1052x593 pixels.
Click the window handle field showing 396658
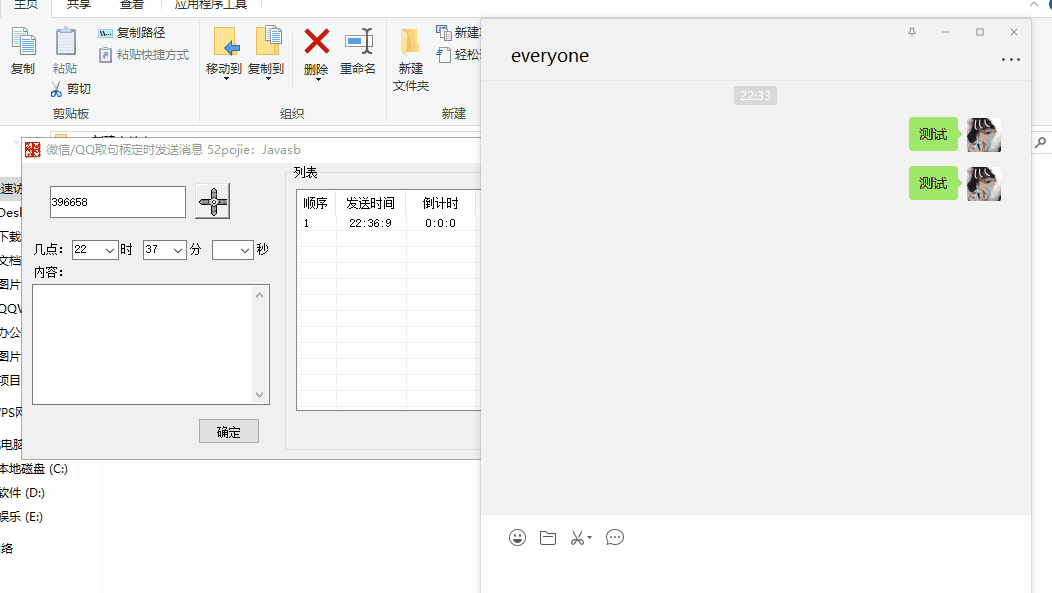(117, 202)
